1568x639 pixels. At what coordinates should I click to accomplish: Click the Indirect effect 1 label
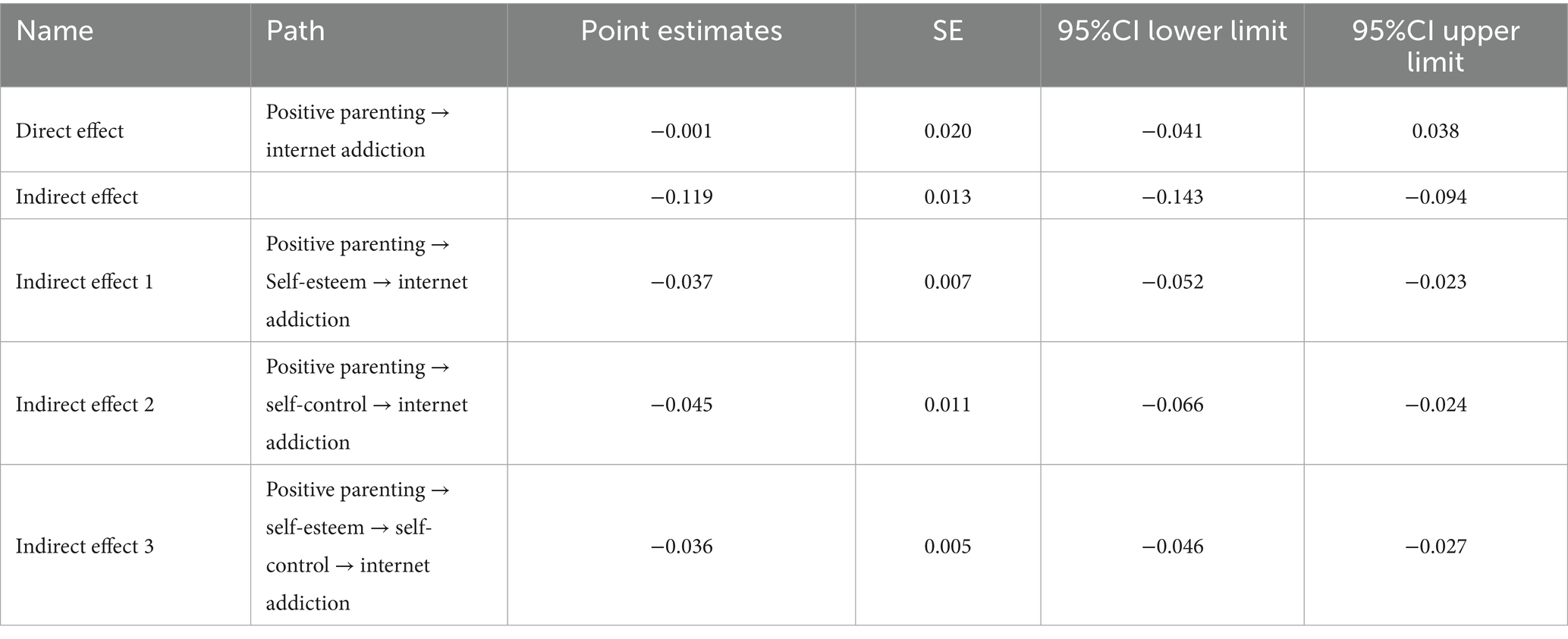click(x=84, y=282)
